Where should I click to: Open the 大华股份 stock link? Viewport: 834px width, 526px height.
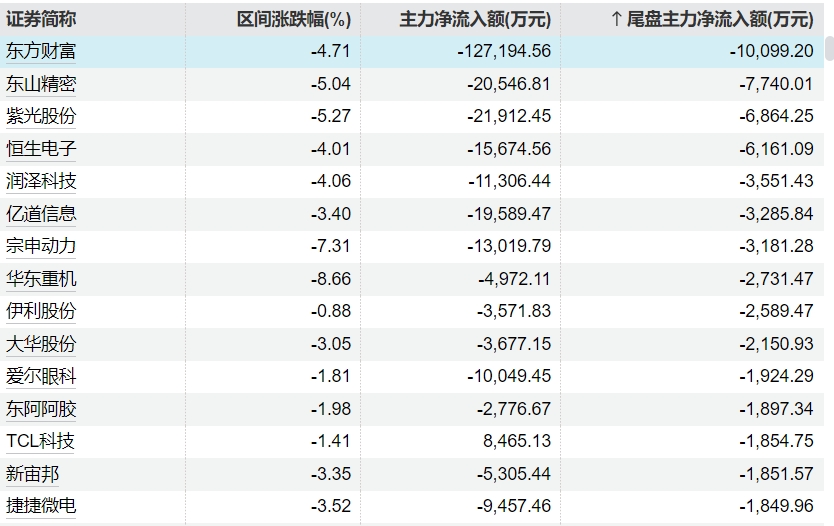tap(41, 344)
